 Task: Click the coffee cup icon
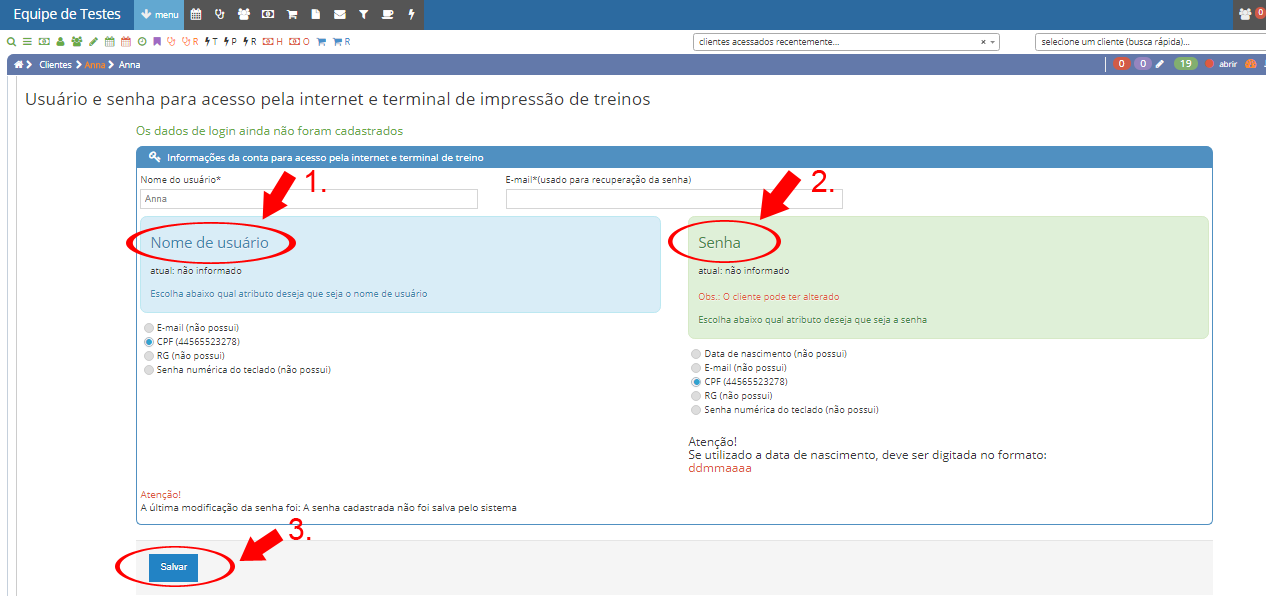[387, 15]
